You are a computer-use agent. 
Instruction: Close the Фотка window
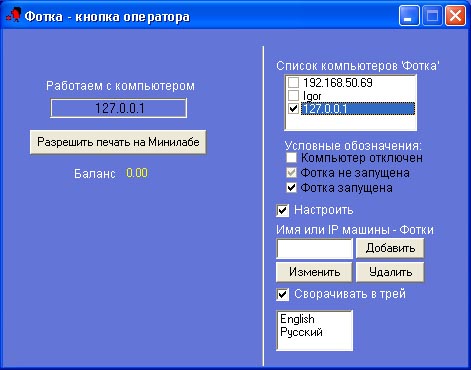click(455, 15)
